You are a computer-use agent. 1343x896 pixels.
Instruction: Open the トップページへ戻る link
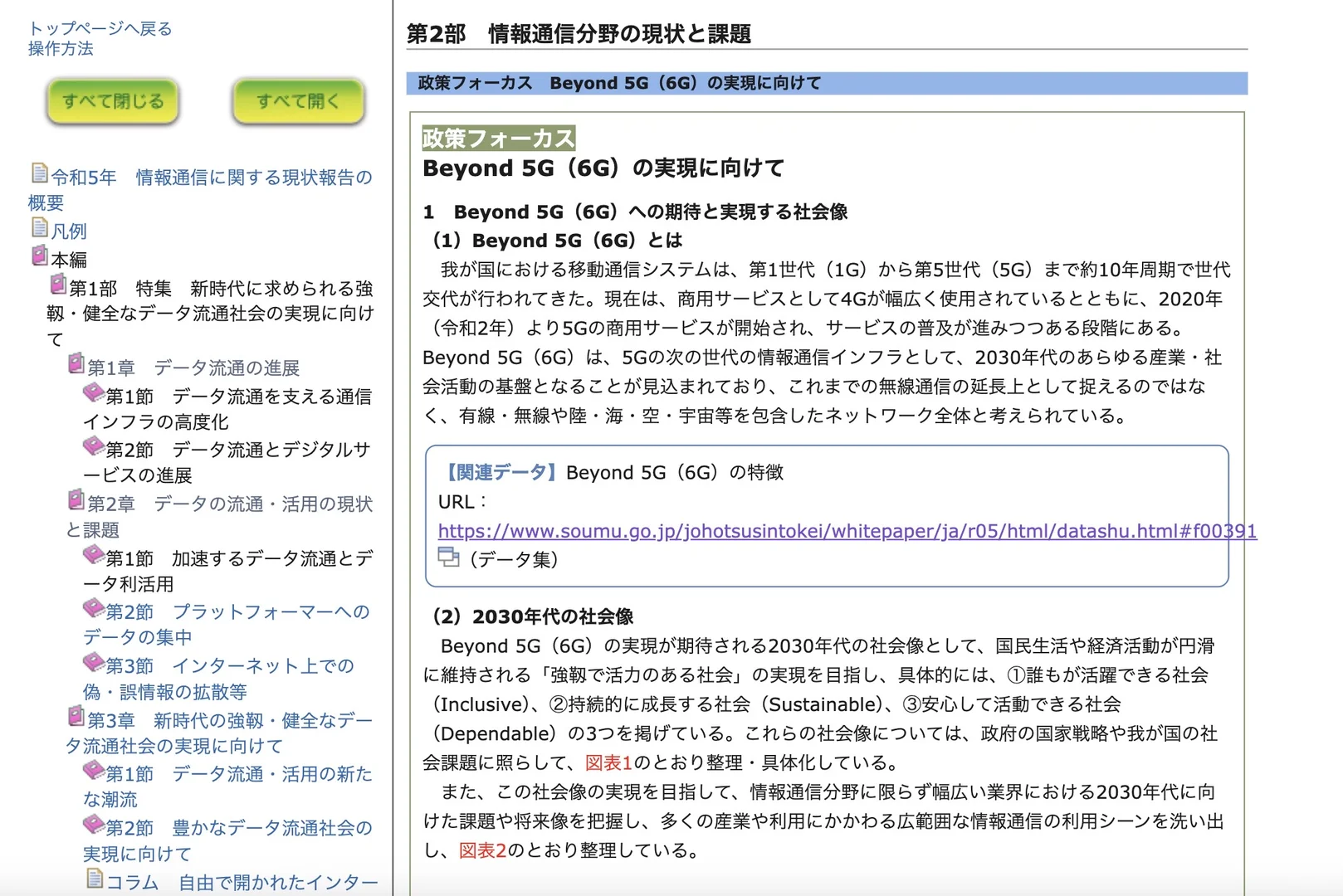(99, 28)
